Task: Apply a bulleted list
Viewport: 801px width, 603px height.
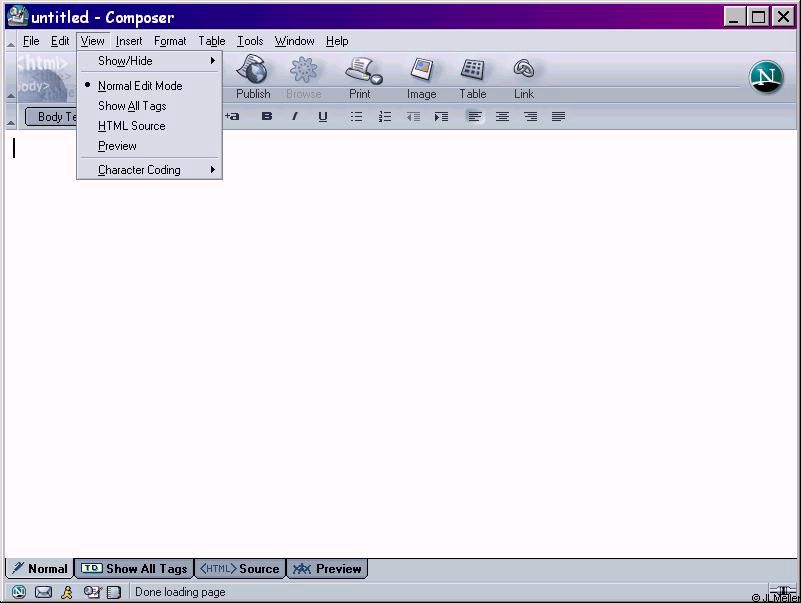Action: coord(356,117)
